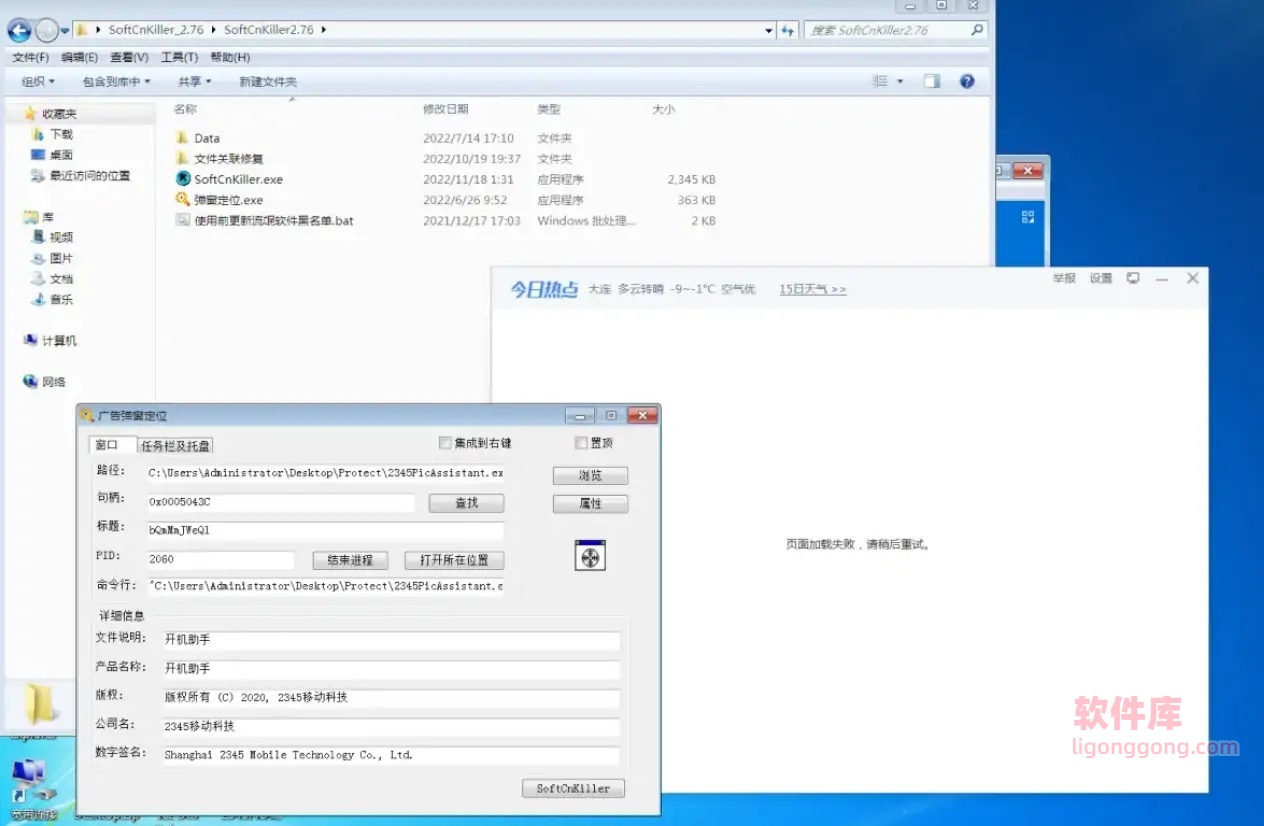Enable the 置顶 always-on-top checkbox
The height and width of the screenshot is (826, 1264).
coord(581,443)
